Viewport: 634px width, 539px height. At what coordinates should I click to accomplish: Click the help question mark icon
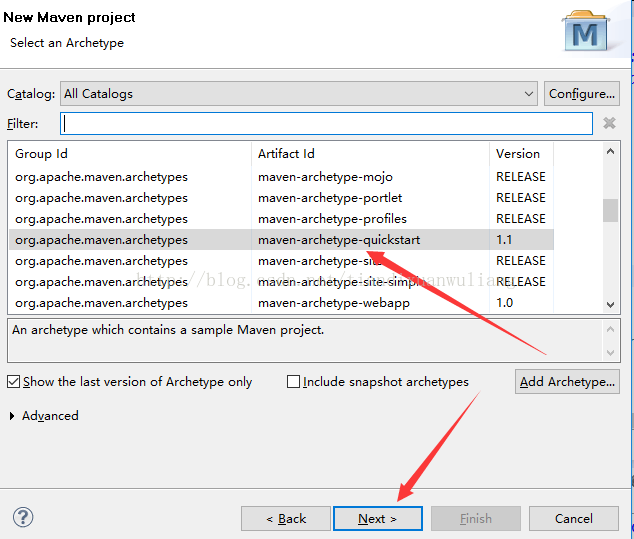coord(23,517)
